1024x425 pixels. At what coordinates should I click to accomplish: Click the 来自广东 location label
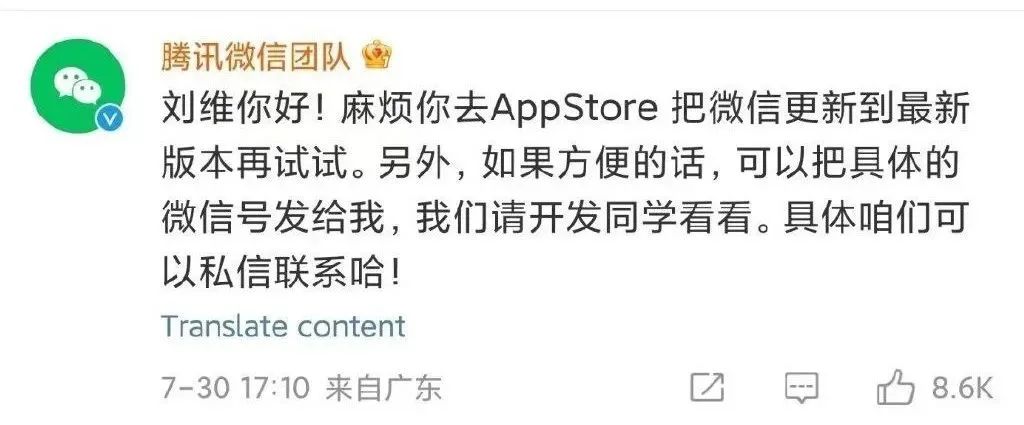click(384, 388)
